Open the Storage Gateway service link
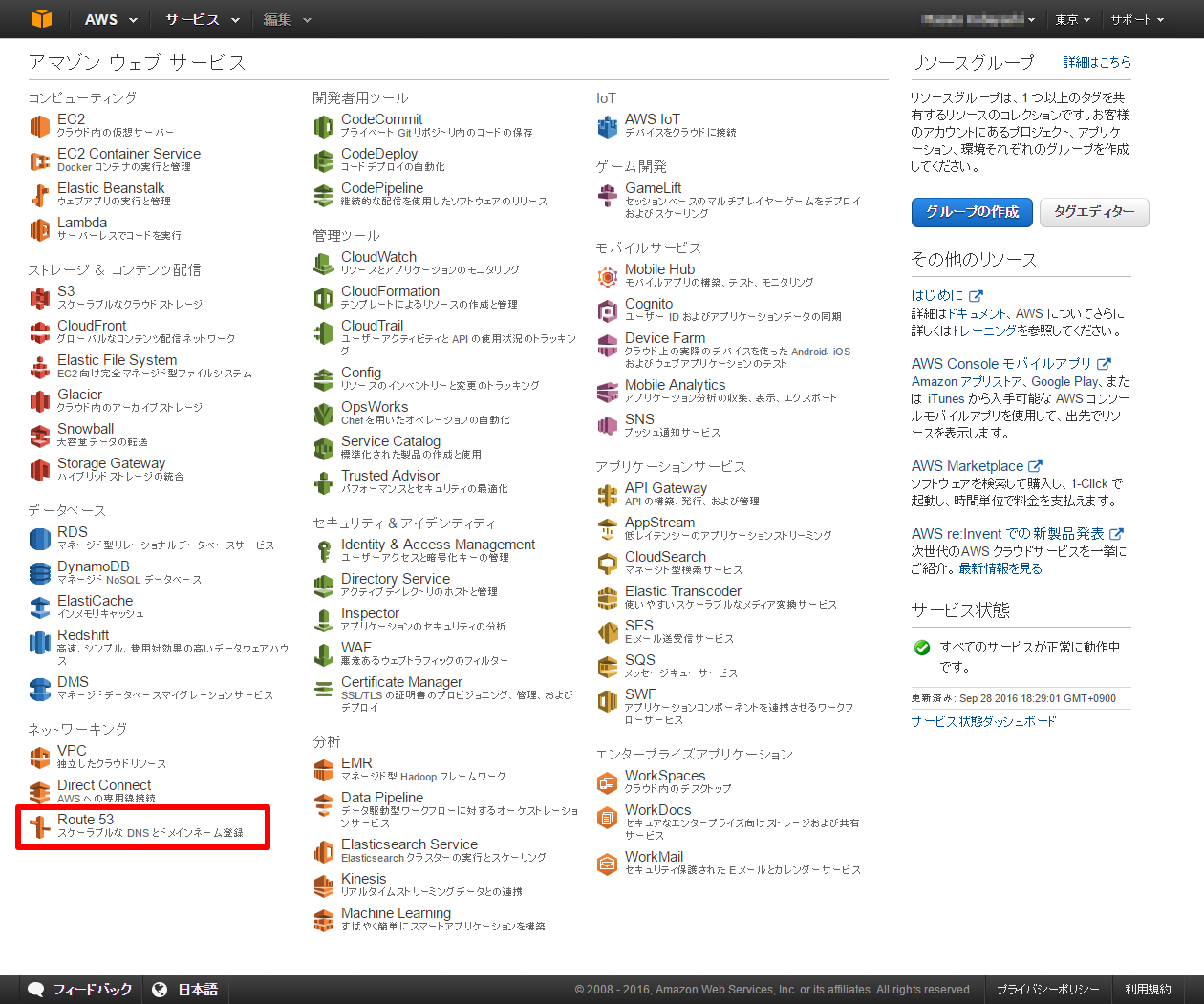1204x1004 pixels. (x=111, y=463)
